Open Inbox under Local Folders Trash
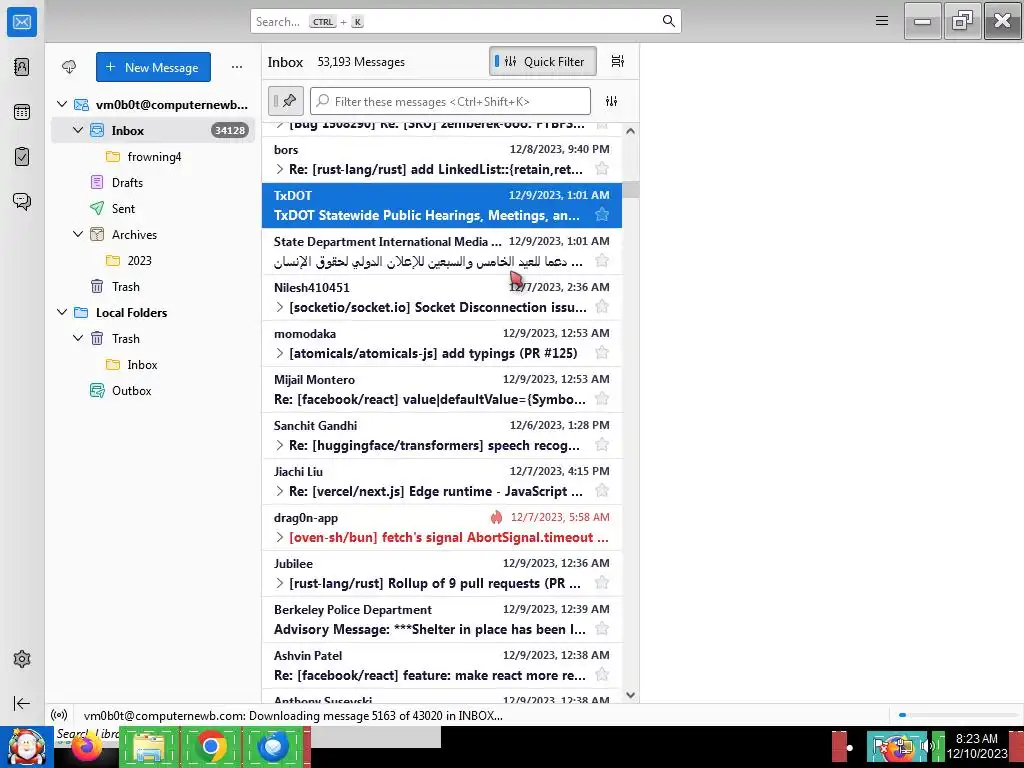Screen dimensions: 1024x768 coord(153,364)
